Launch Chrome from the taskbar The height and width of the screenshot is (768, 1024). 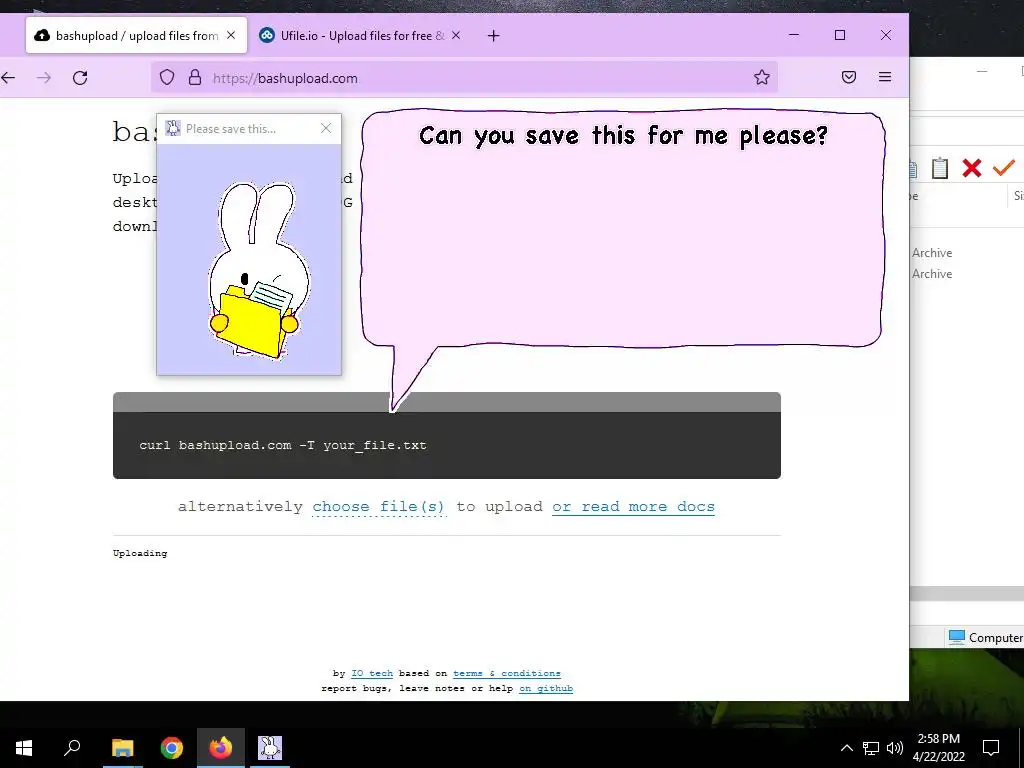point(172,748)
